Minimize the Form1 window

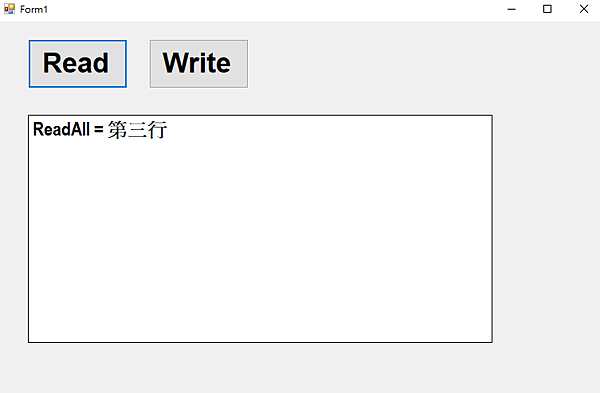[512, 9]
